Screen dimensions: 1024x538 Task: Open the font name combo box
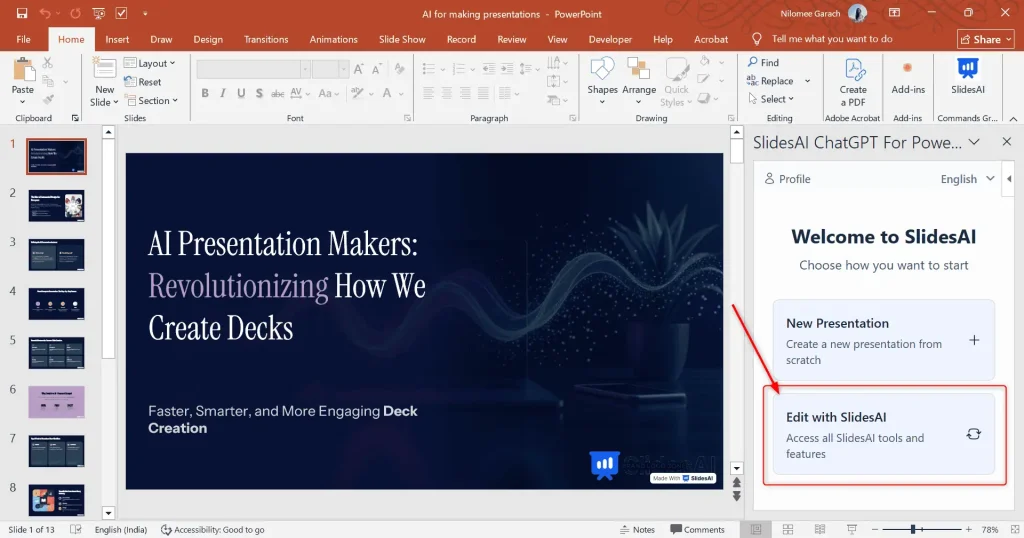[x=253, y=69]
